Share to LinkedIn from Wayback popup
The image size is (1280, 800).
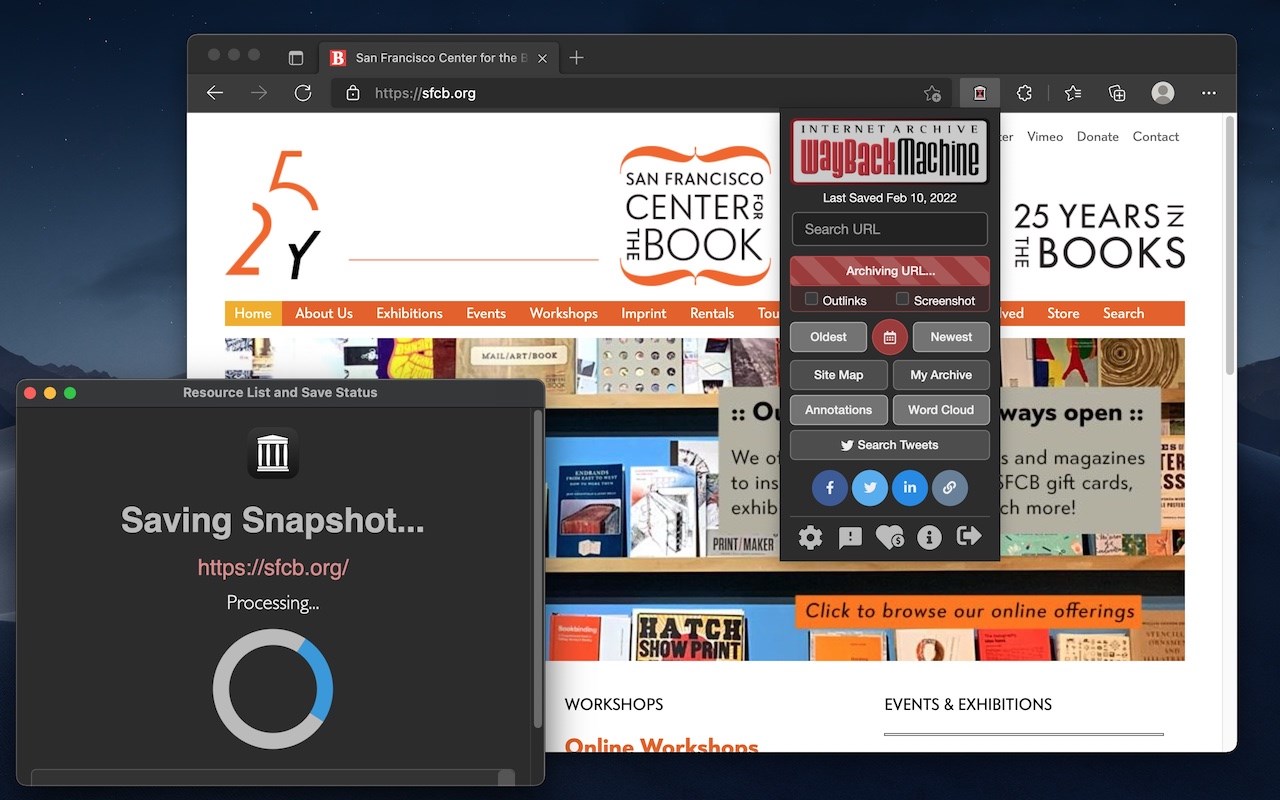coord(910,488)
